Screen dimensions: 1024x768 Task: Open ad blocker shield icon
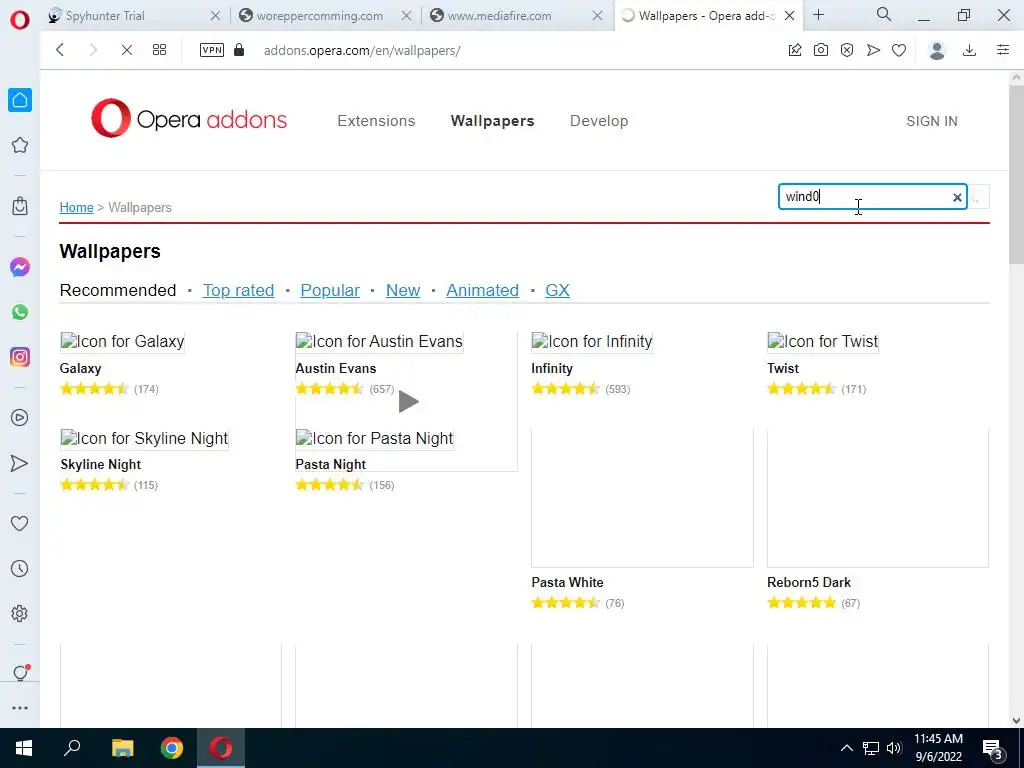click(x=847, y=50)
